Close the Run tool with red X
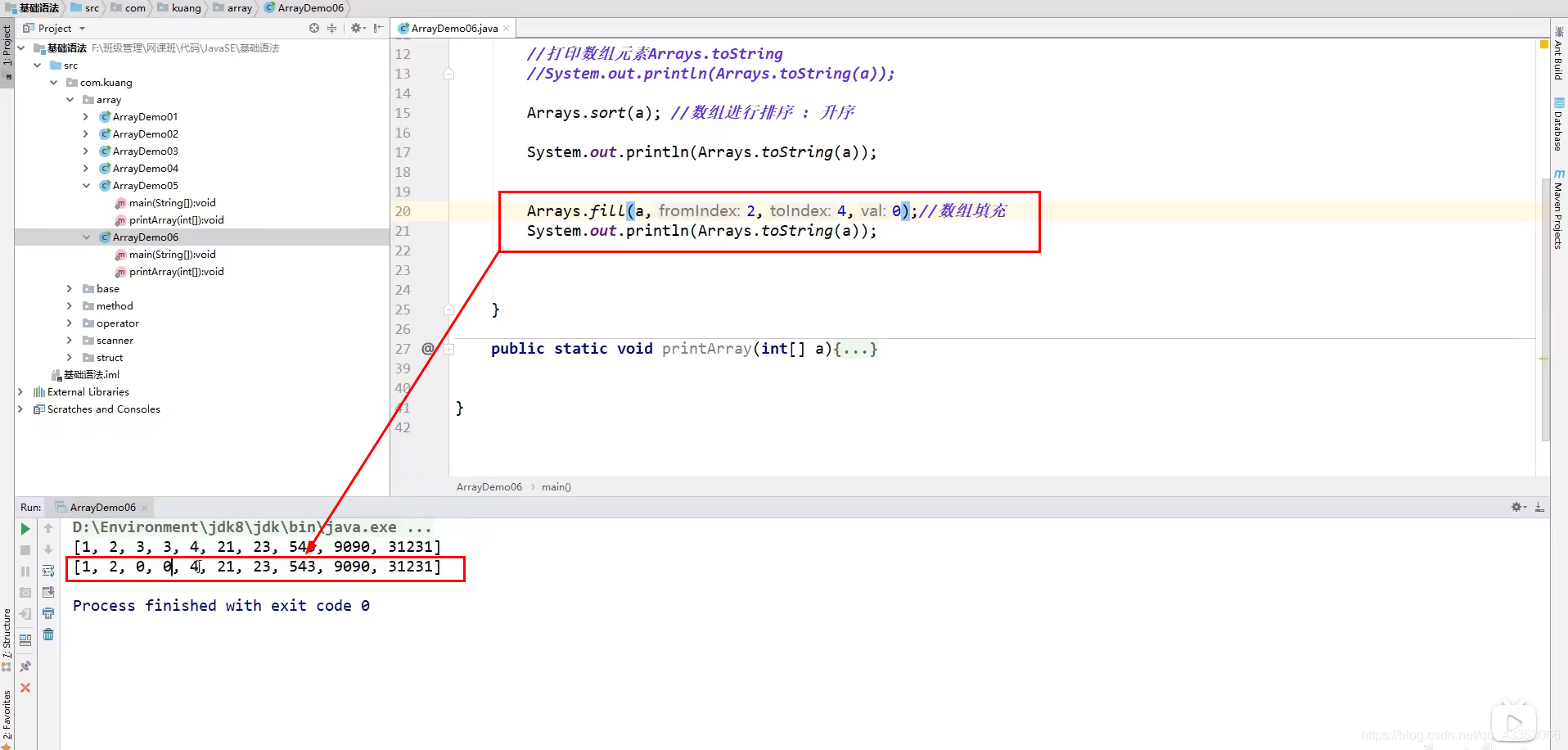This screenshot has width=1568, height=750. (x=25, y=688)
